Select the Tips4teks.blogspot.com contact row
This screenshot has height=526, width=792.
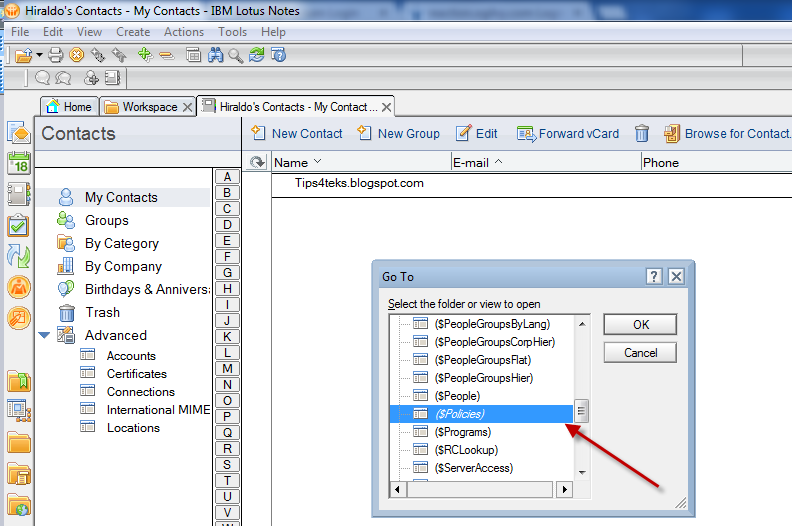(x=531, y=183)
